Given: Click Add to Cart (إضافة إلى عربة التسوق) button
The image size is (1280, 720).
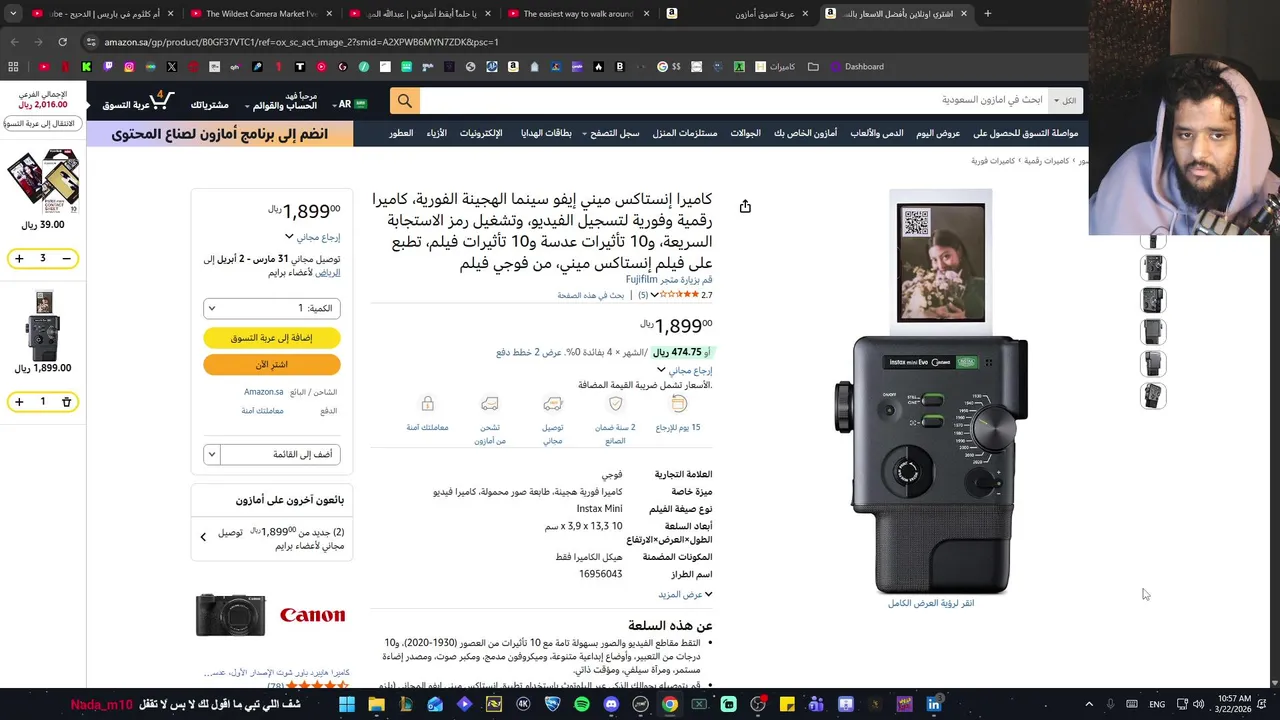Looking at the screenshot, I should point(272,338).
